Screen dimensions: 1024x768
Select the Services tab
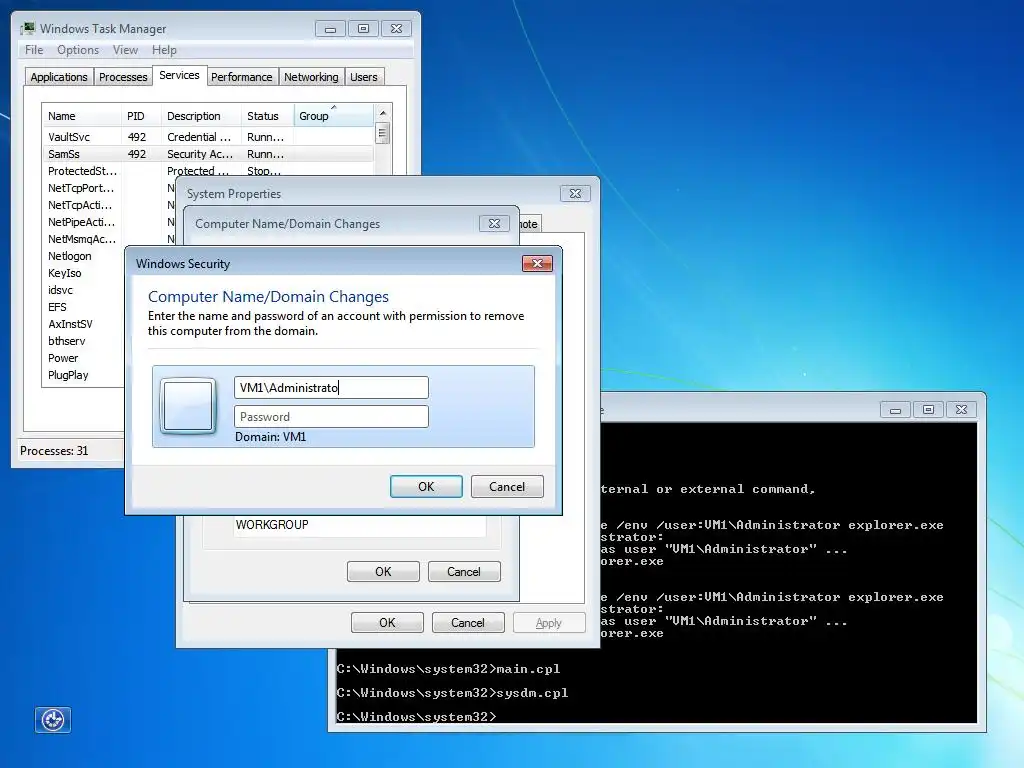pyautogui.click(x=180, y=75)
